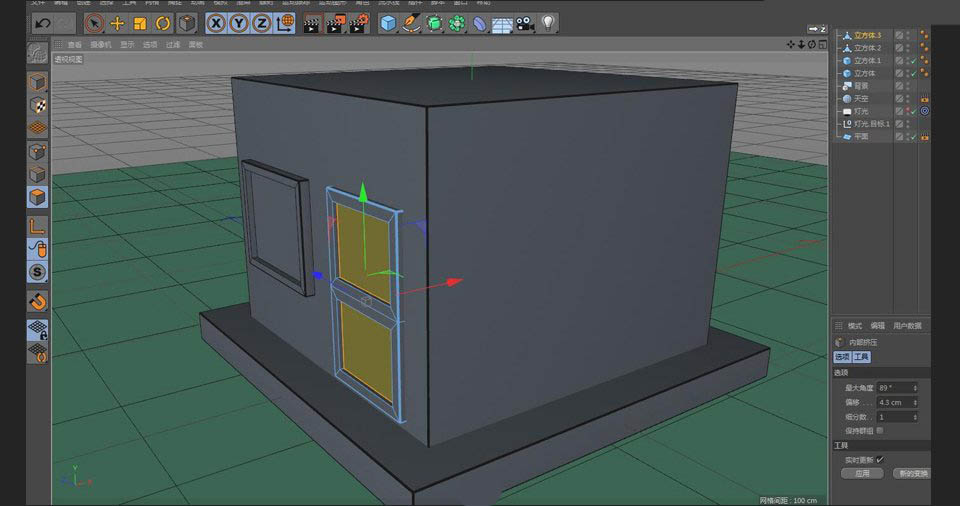The width and height of the screenshot is (960, 506).
Task: Click the 偏移 value field
Action: pos(894,402)
